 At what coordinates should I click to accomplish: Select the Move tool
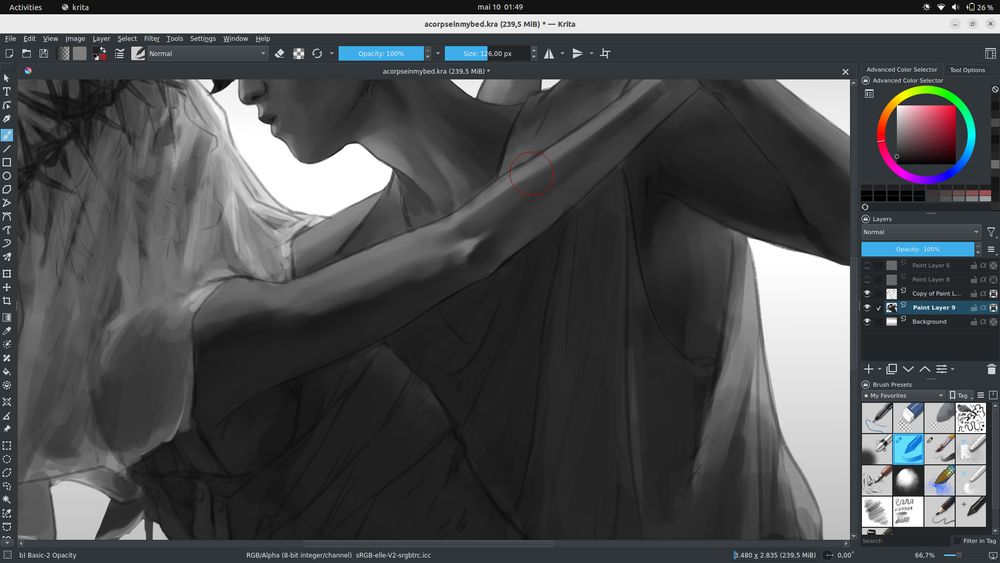[x=7, y=288]
